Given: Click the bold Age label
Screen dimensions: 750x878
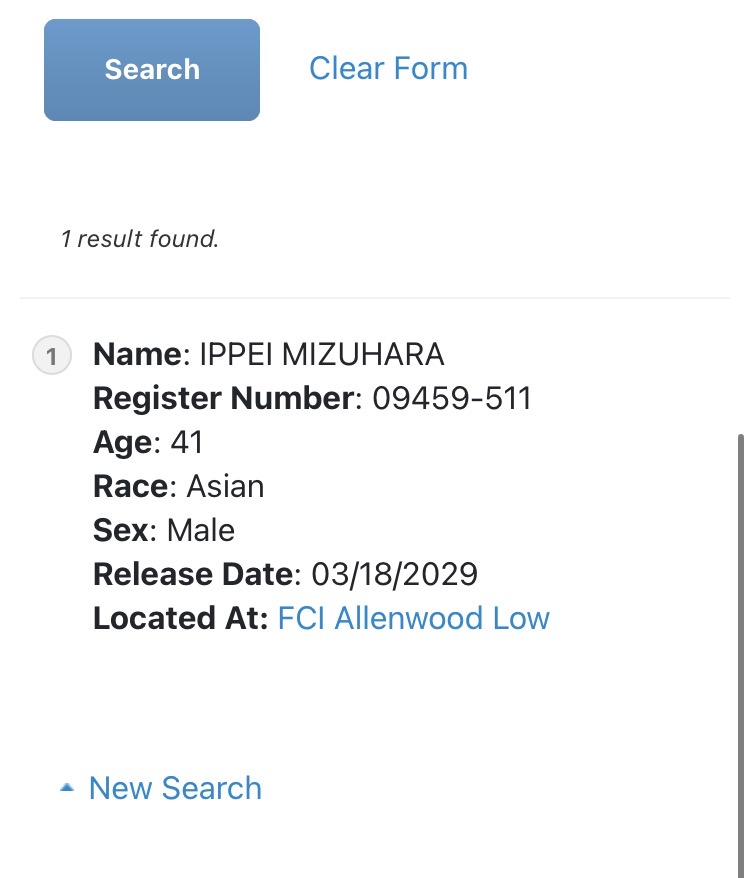Looking at the screenshot, I should pyautogui.click(x=124, y=442).
